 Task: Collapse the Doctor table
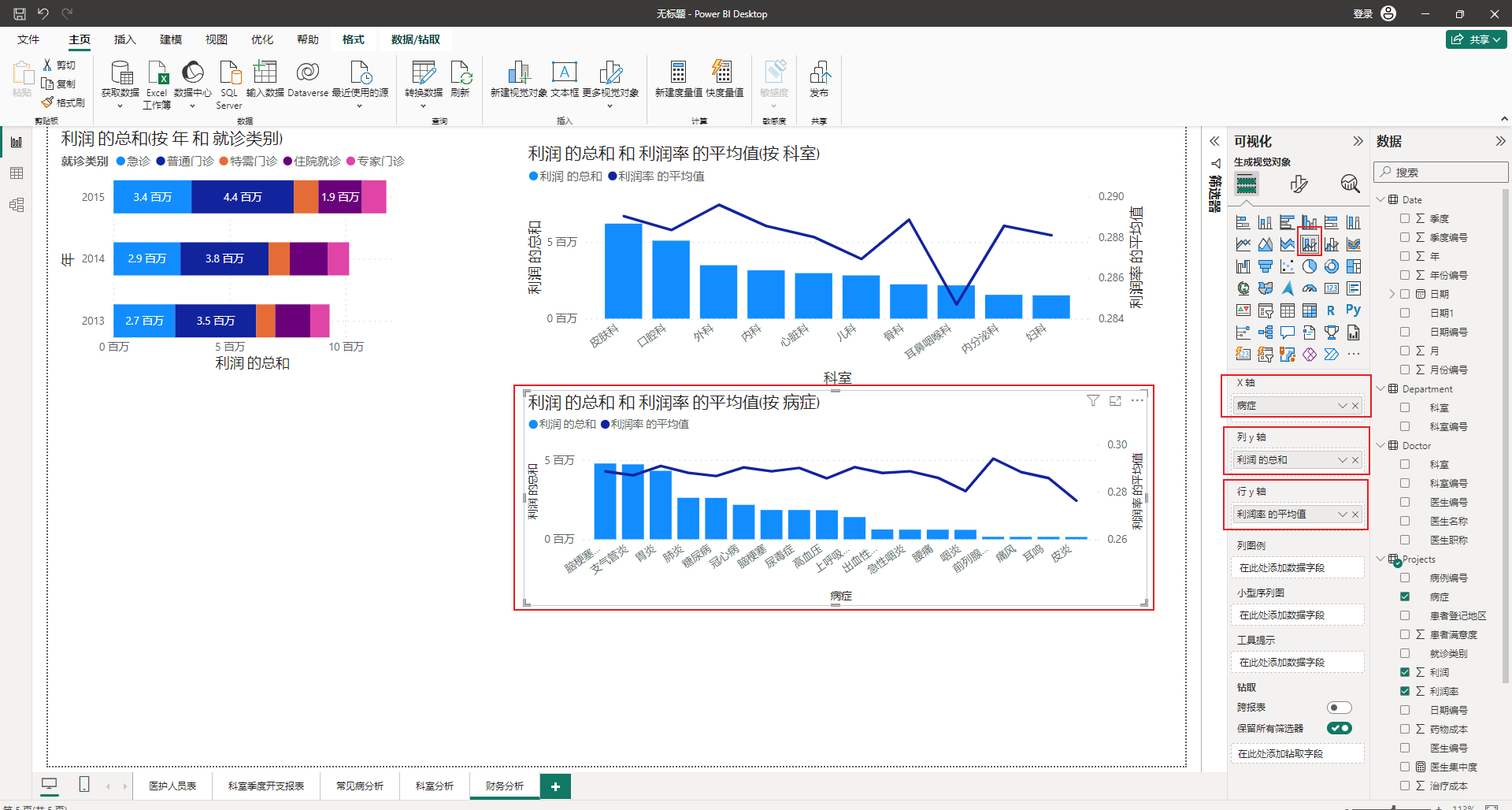coord(1380,445)
